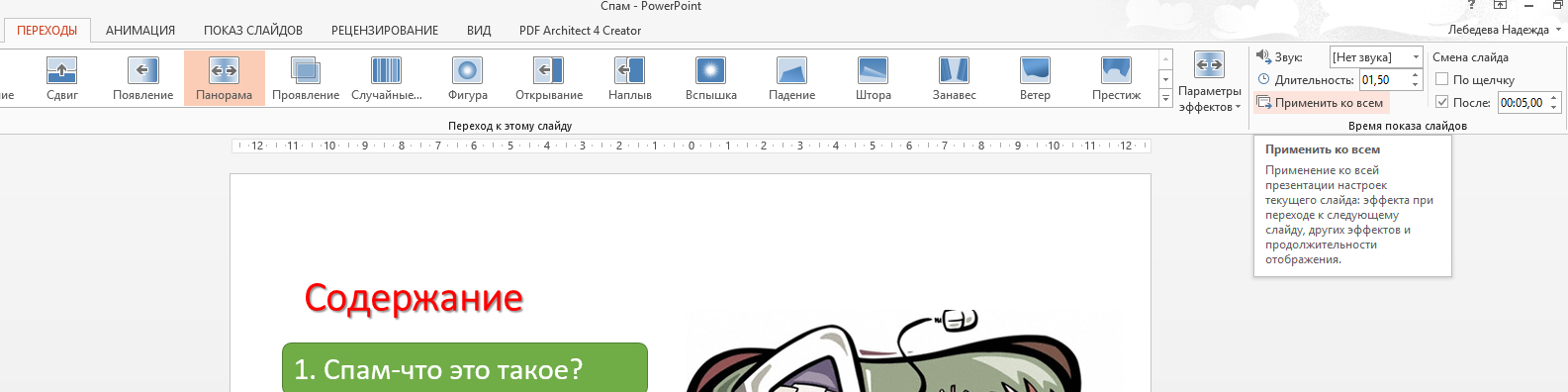The width and height of the screenshot is (1568, 392).
Task: Select the Фигура transition
Action: [x=468, y=78]
